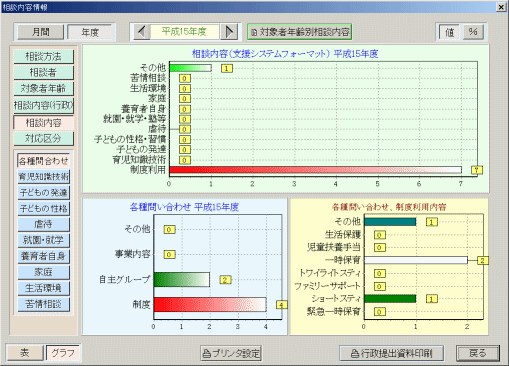The height and width of the screenshot is (366, 509).
Task: Open 対象者年齢別相談内容 report
Action: pos(300,32)
